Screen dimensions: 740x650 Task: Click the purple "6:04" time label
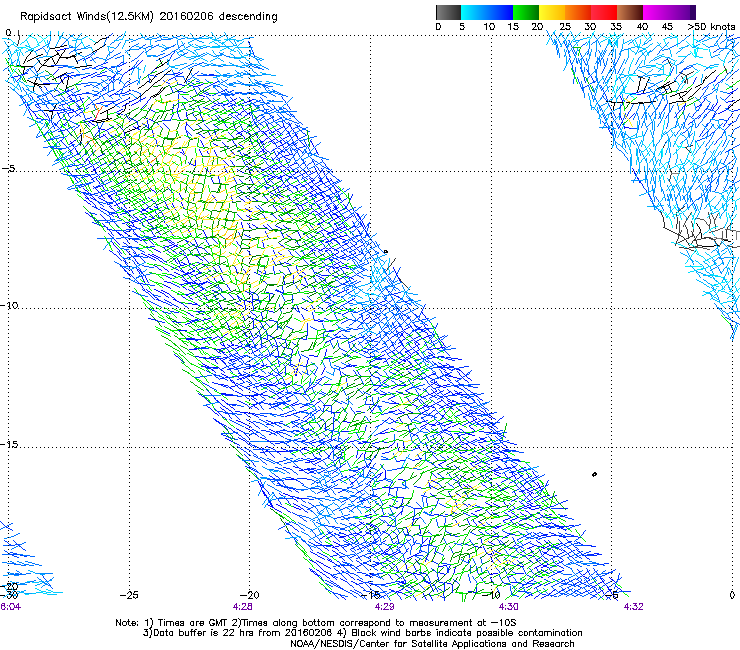[x=10, y=607]
